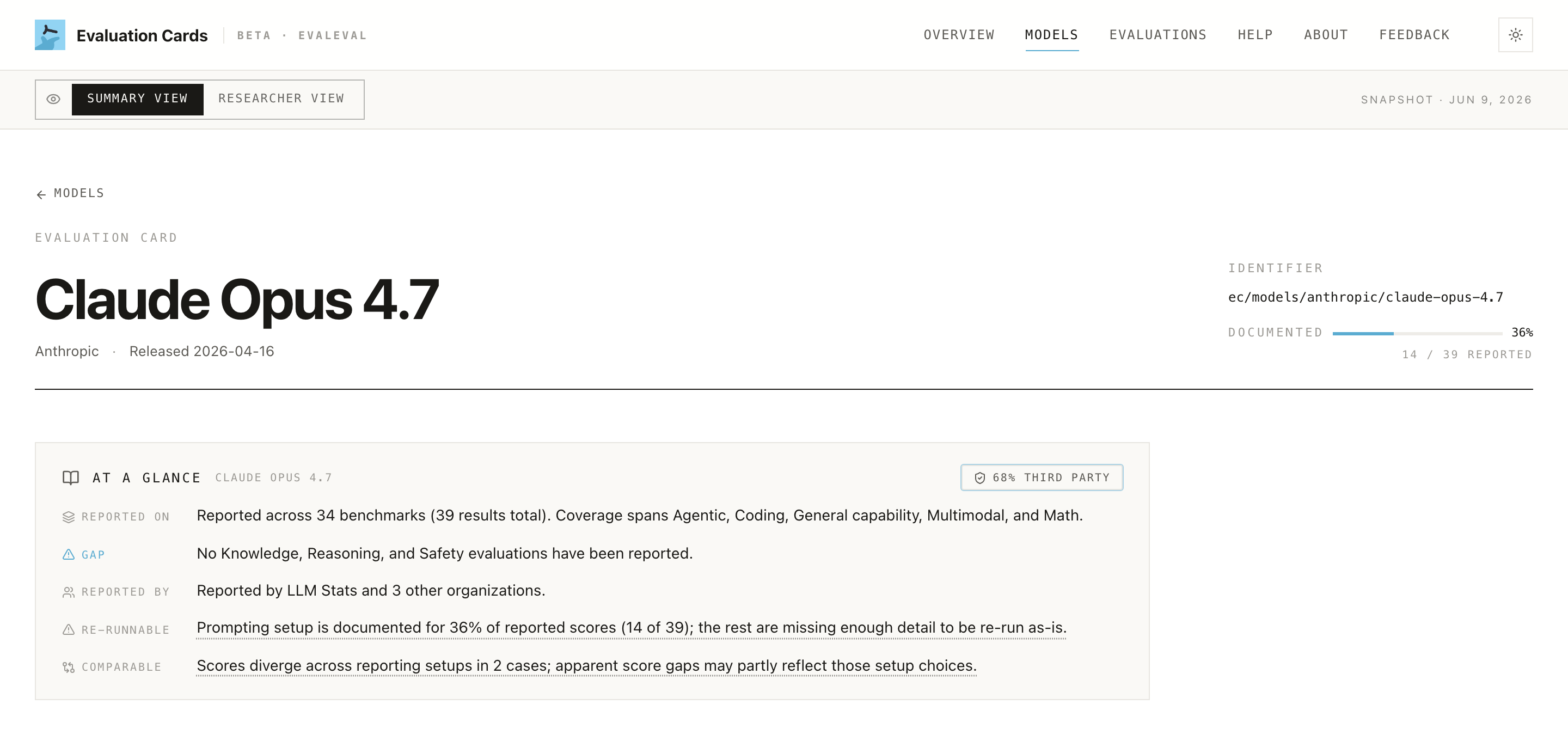
Task: Open the Models nav item
Action: (1051, 35)
